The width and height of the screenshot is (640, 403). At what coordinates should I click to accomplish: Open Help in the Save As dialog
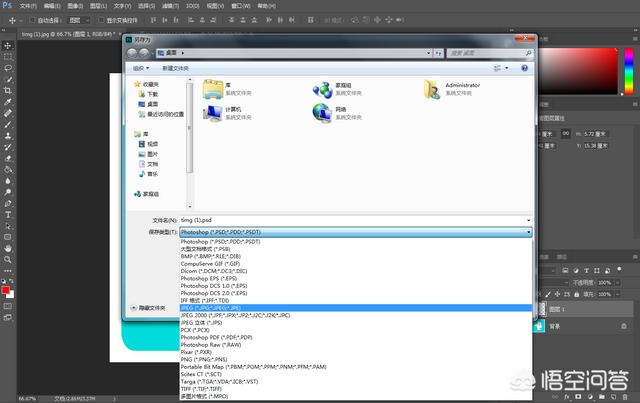coord(524,68)
